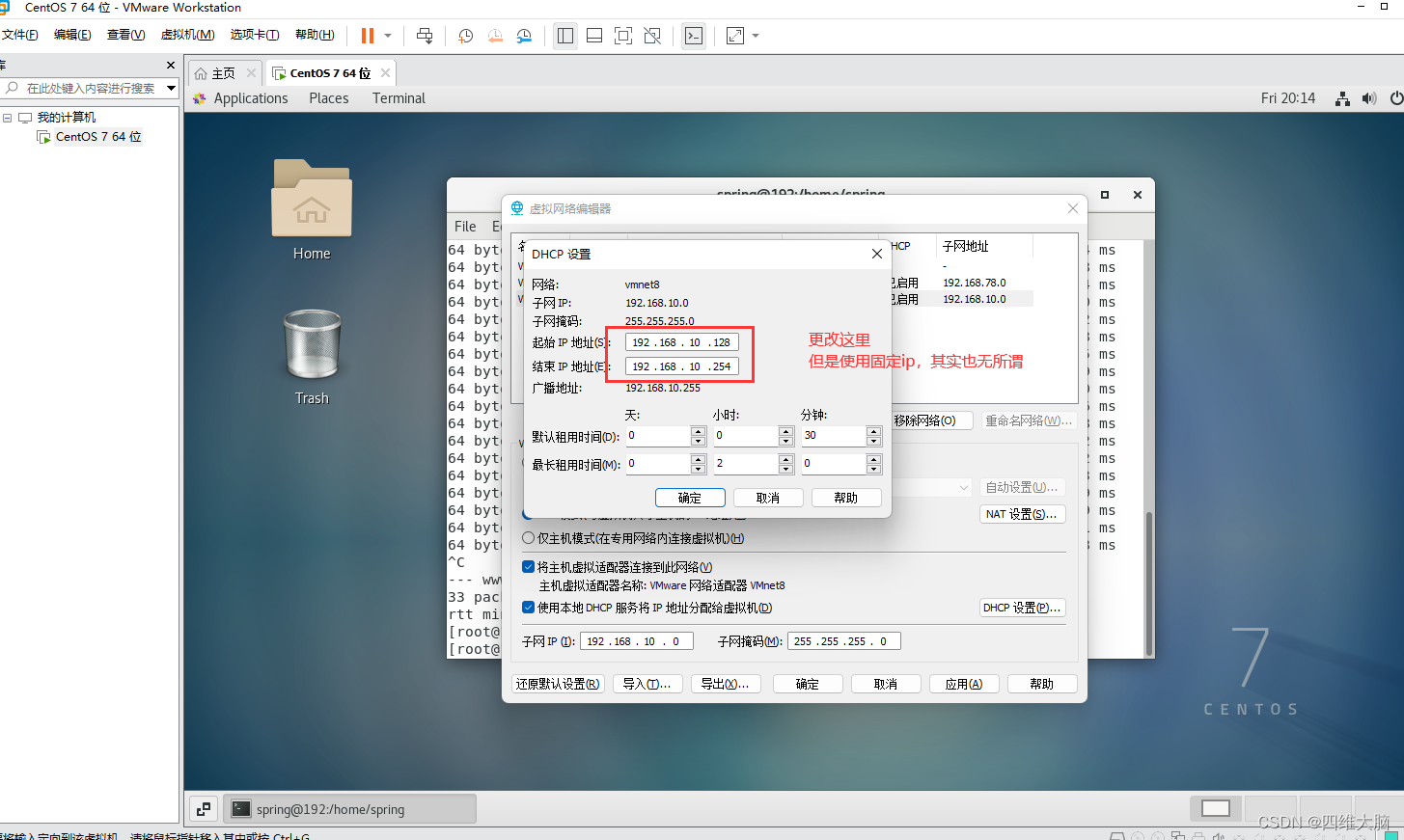Click the 子网掩码 field in the network editor
This screenshot has height=840, width=1404.
point(844,641)
